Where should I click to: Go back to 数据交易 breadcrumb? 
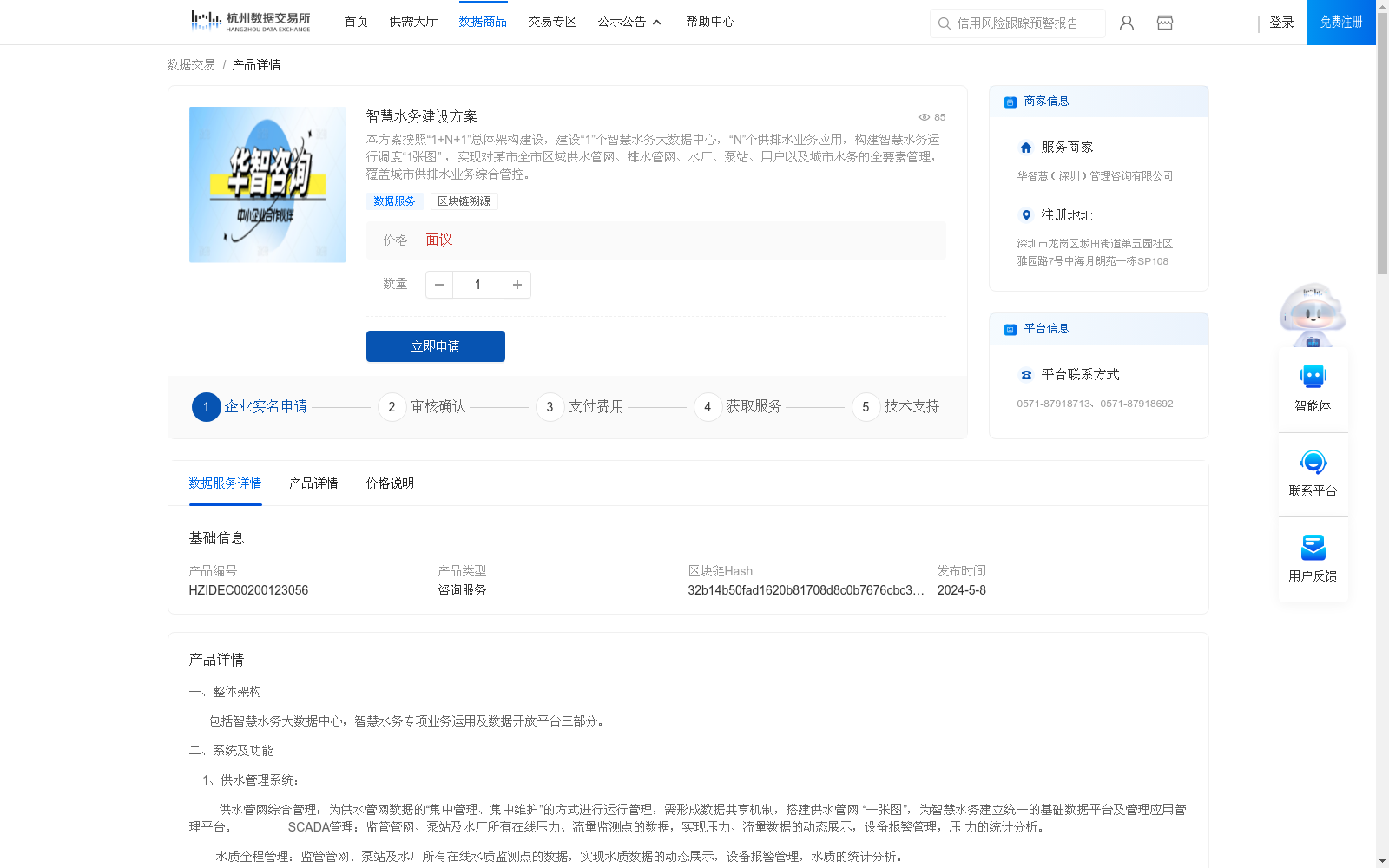pos(191,65)
